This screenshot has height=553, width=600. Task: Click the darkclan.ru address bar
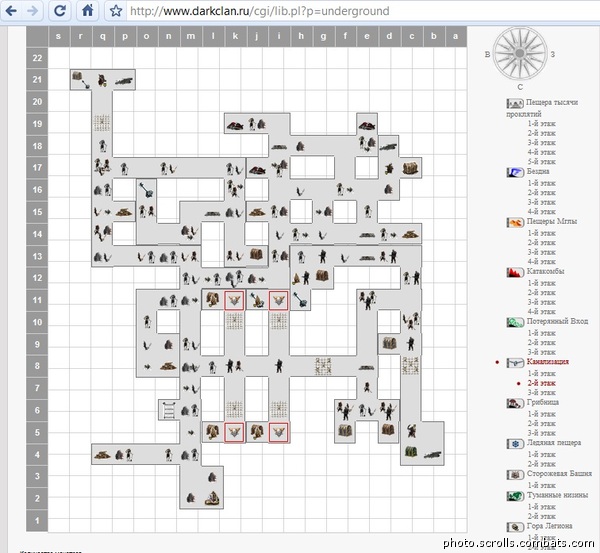pos(300,12)
